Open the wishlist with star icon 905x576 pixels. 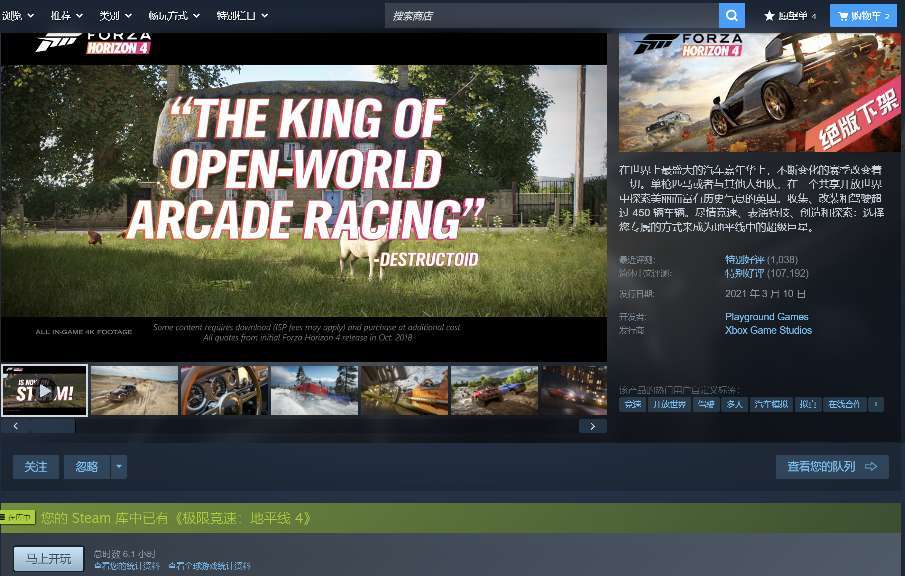click(790, 16)
